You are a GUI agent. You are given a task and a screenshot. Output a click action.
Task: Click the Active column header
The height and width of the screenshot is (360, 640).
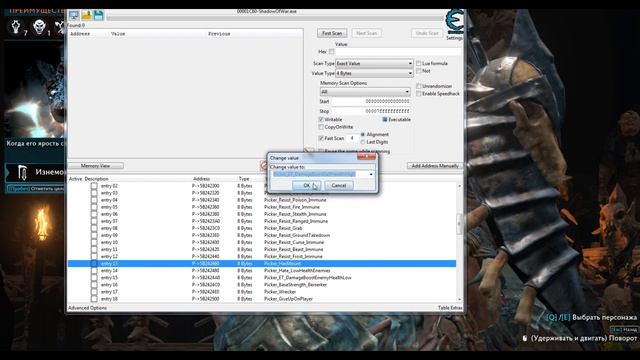(76, 179)
